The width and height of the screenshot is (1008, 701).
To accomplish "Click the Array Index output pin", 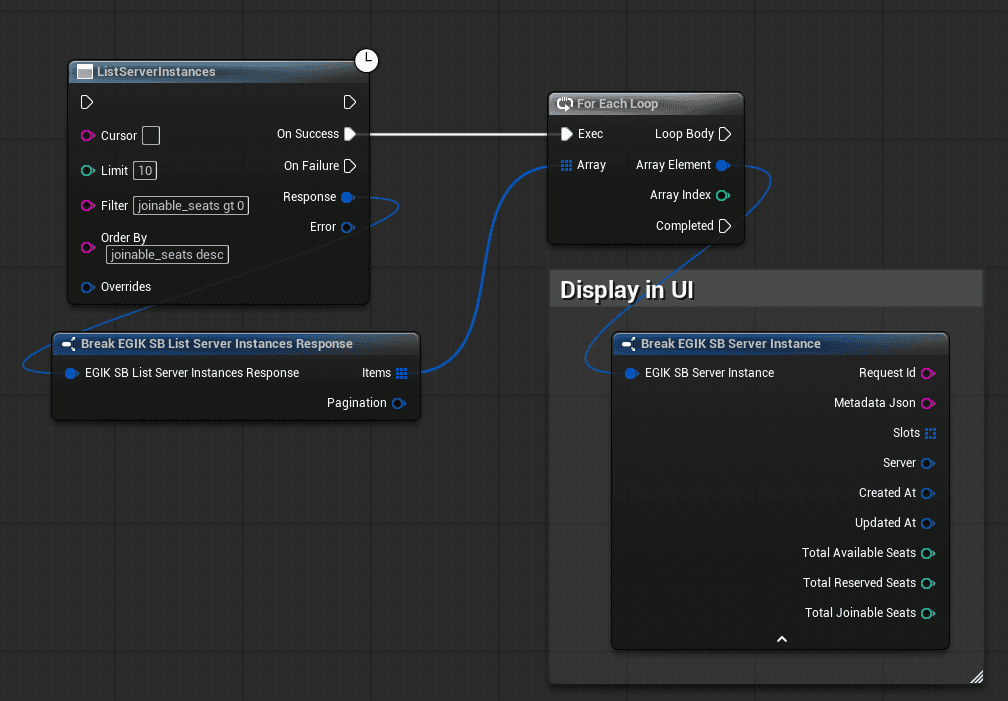I will click(x=722, y=195).
